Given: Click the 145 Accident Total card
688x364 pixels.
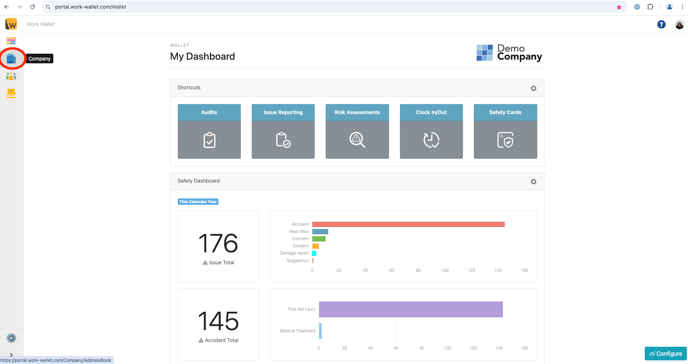Looking at the screenshot, I should pos(219,325).
